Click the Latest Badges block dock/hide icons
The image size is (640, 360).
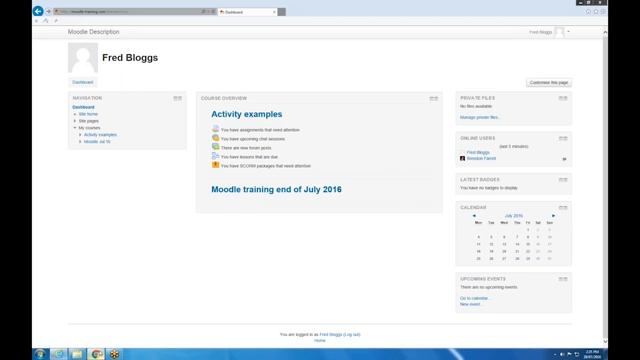(x=563, y=180)
